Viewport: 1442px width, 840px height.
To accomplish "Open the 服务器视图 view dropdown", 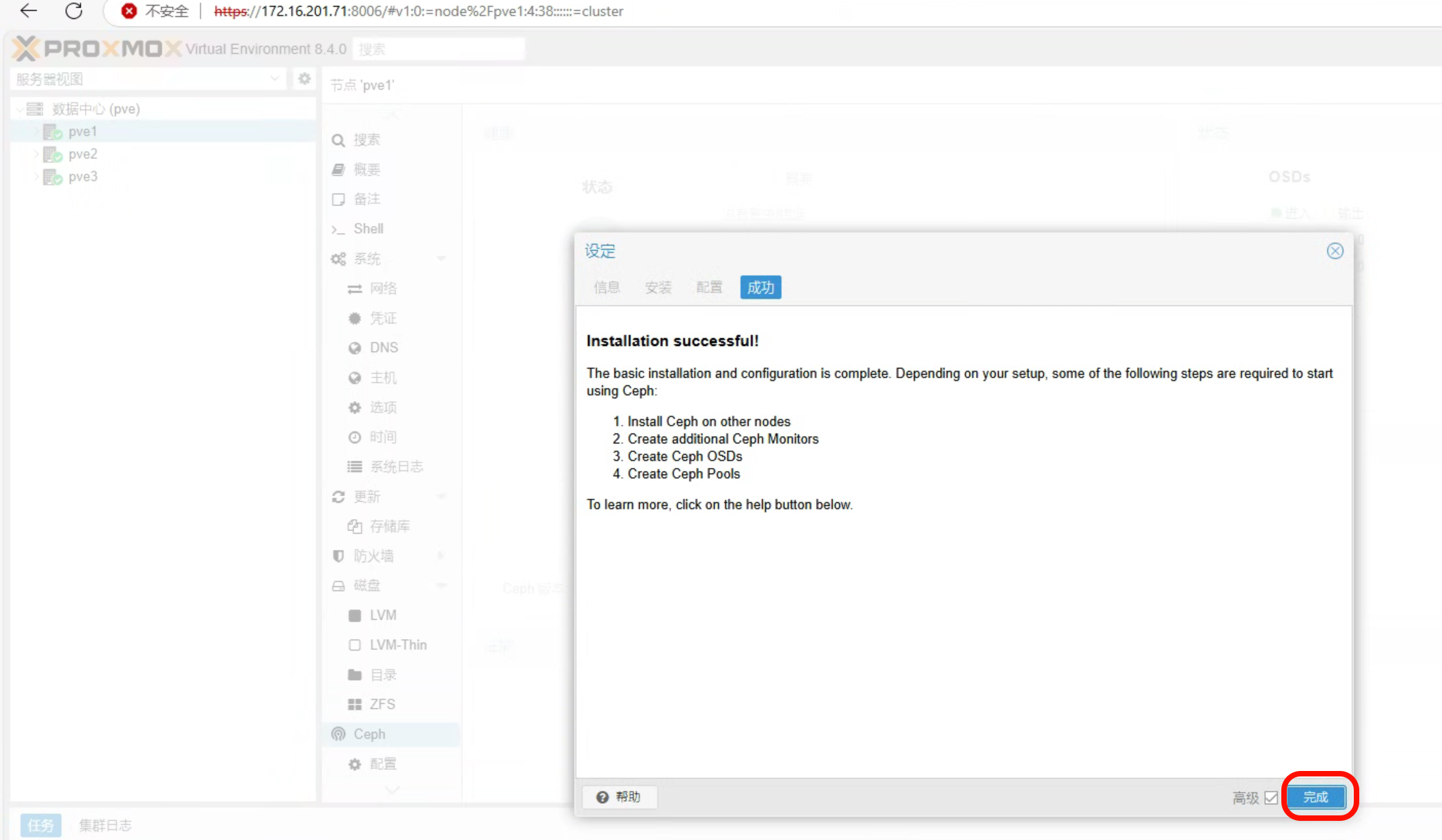I will click(x=148, y=79).
